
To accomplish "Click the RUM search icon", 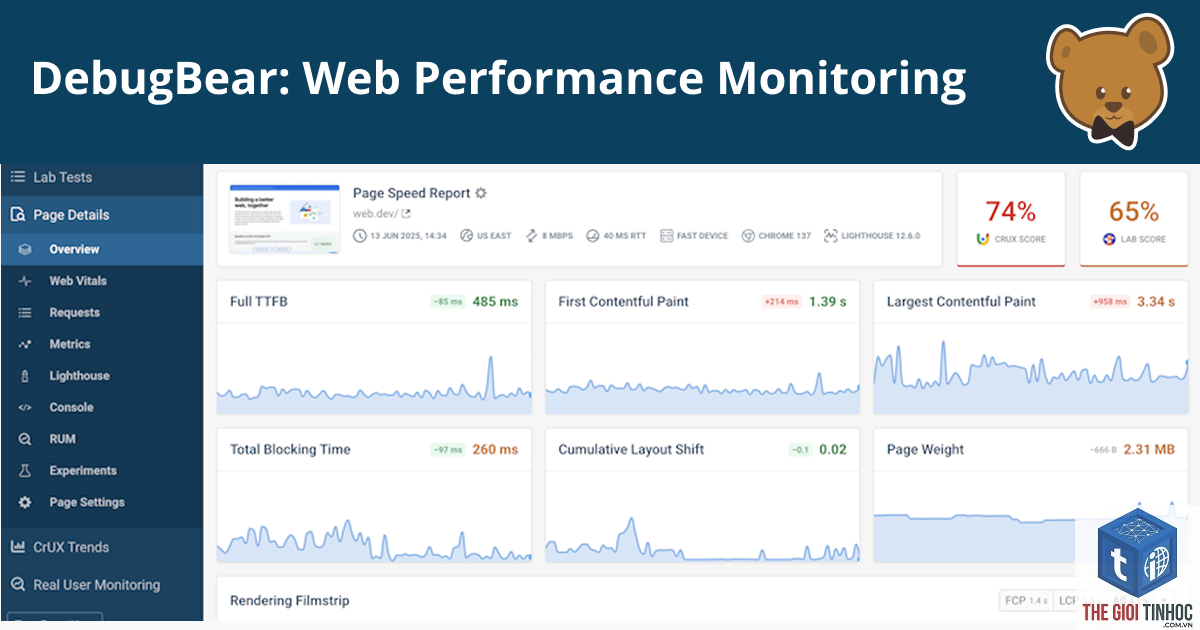I will [x=25, y=439].
